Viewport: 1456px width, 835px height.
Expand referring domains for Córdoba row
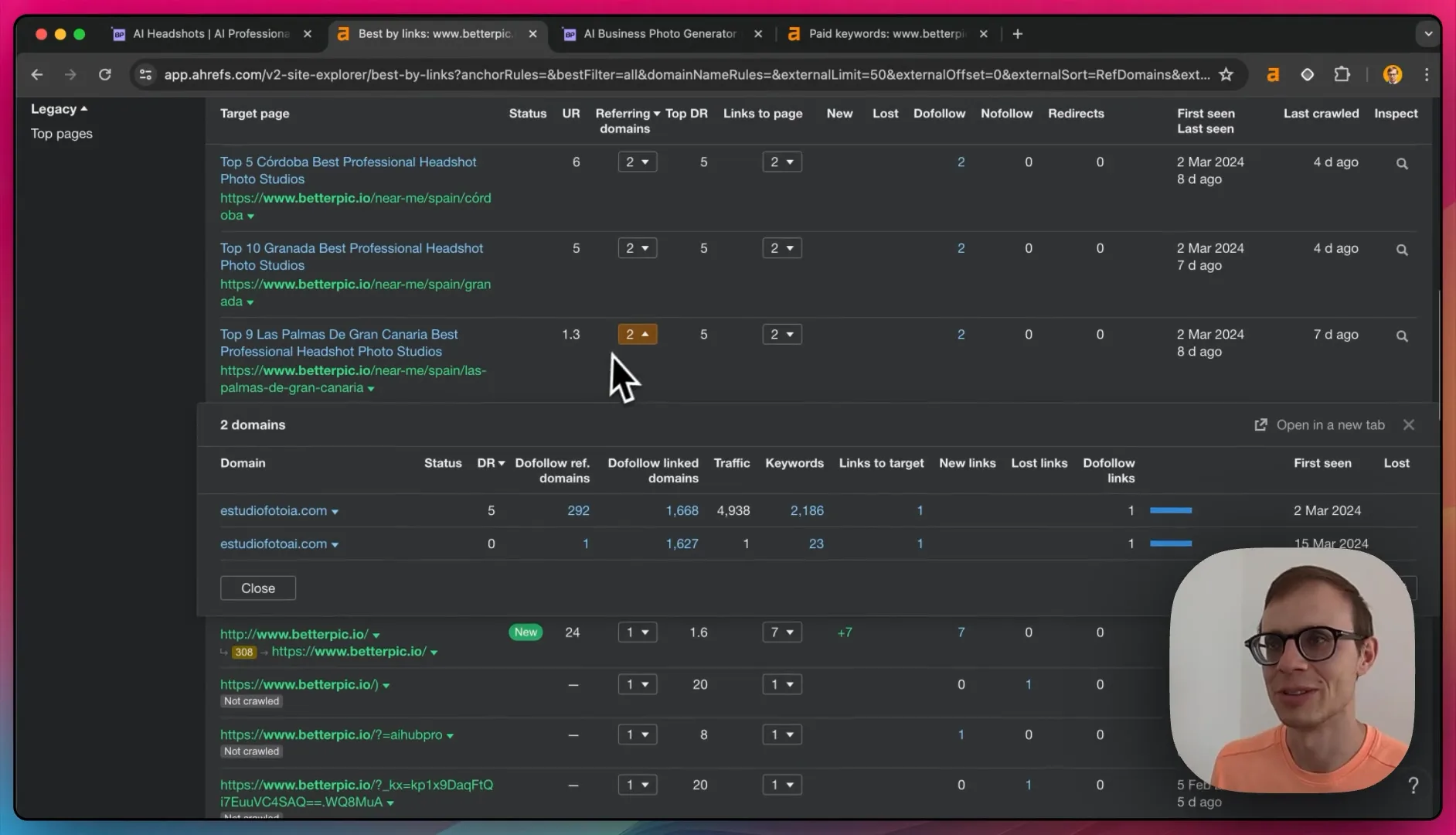tap(638, 162)
